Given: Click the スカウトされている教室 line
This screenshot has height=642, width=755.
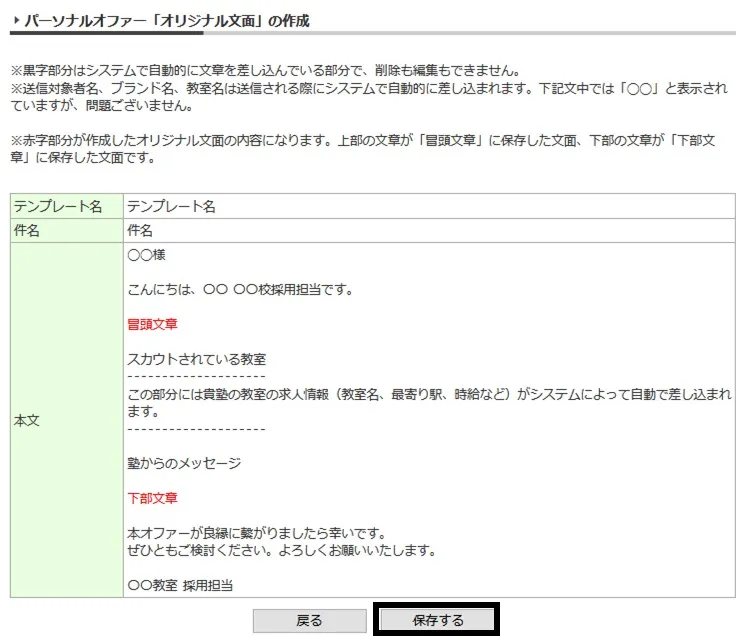Looking at the screenshot, I should click(x=196, y=359).
